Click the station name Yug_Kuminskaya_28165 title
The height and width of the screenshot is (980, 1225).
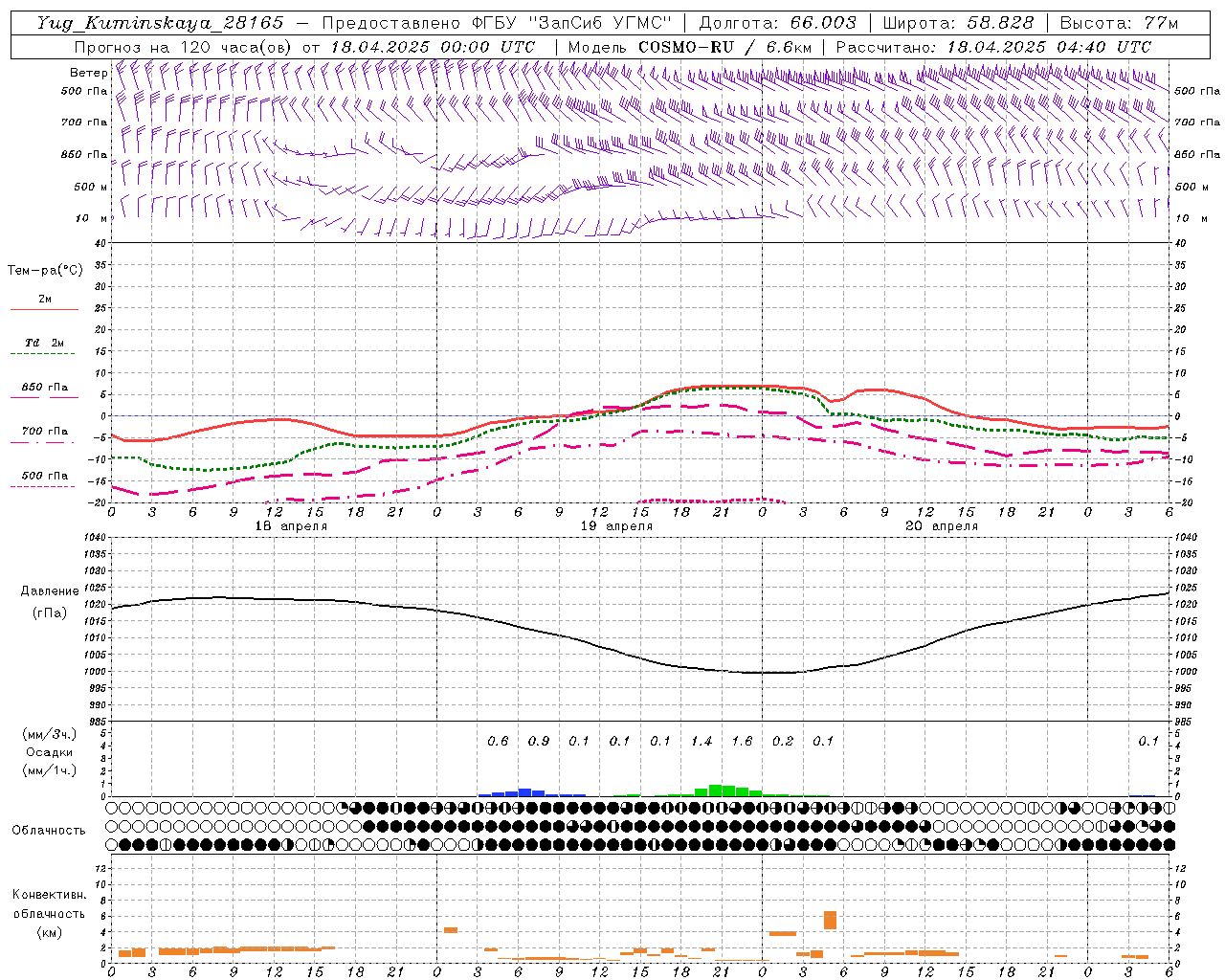[x=160, y=23]
